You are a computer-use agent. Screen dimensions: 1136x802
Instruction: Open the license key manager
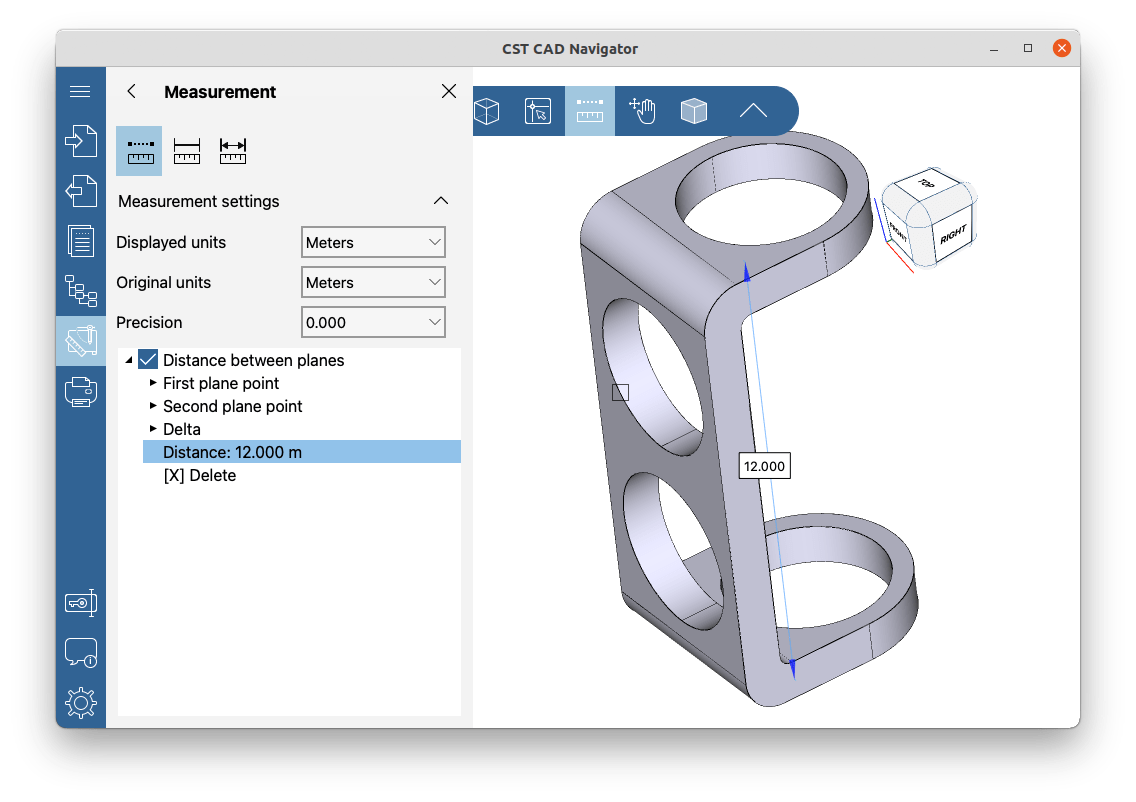pyautogui.click(x=80, y=602)
